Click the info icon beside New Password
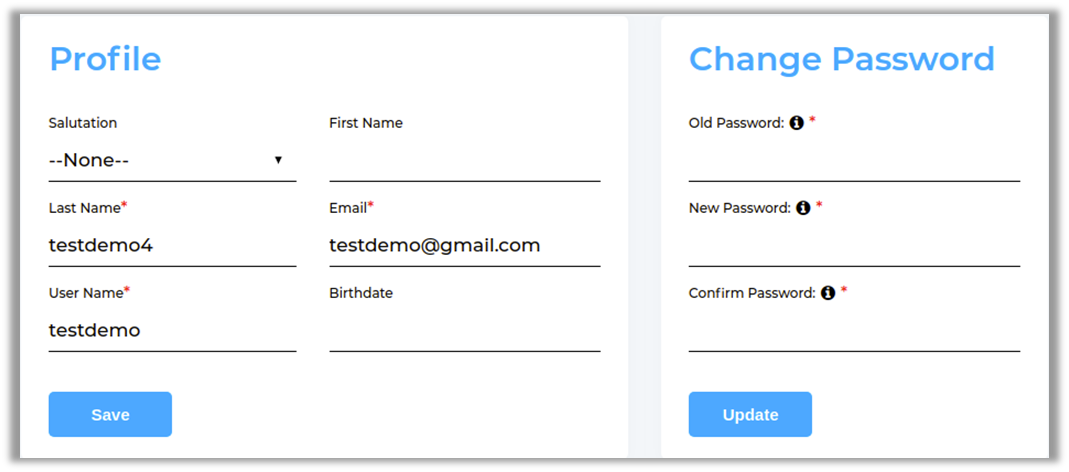Viewport: 1069px width, 472px height. click(x=803, y=208)
